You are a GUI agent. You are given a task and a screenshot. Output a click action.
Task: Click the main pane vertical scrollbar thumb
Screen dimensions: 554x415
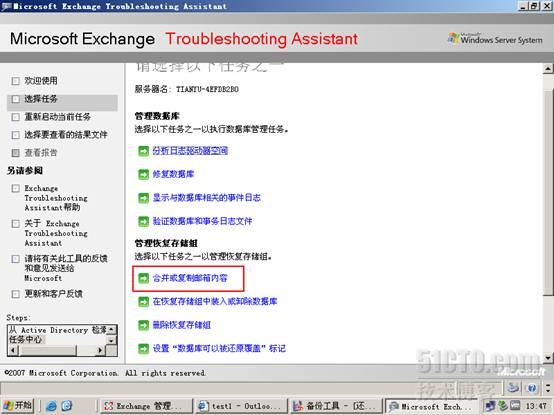point(548,192)
